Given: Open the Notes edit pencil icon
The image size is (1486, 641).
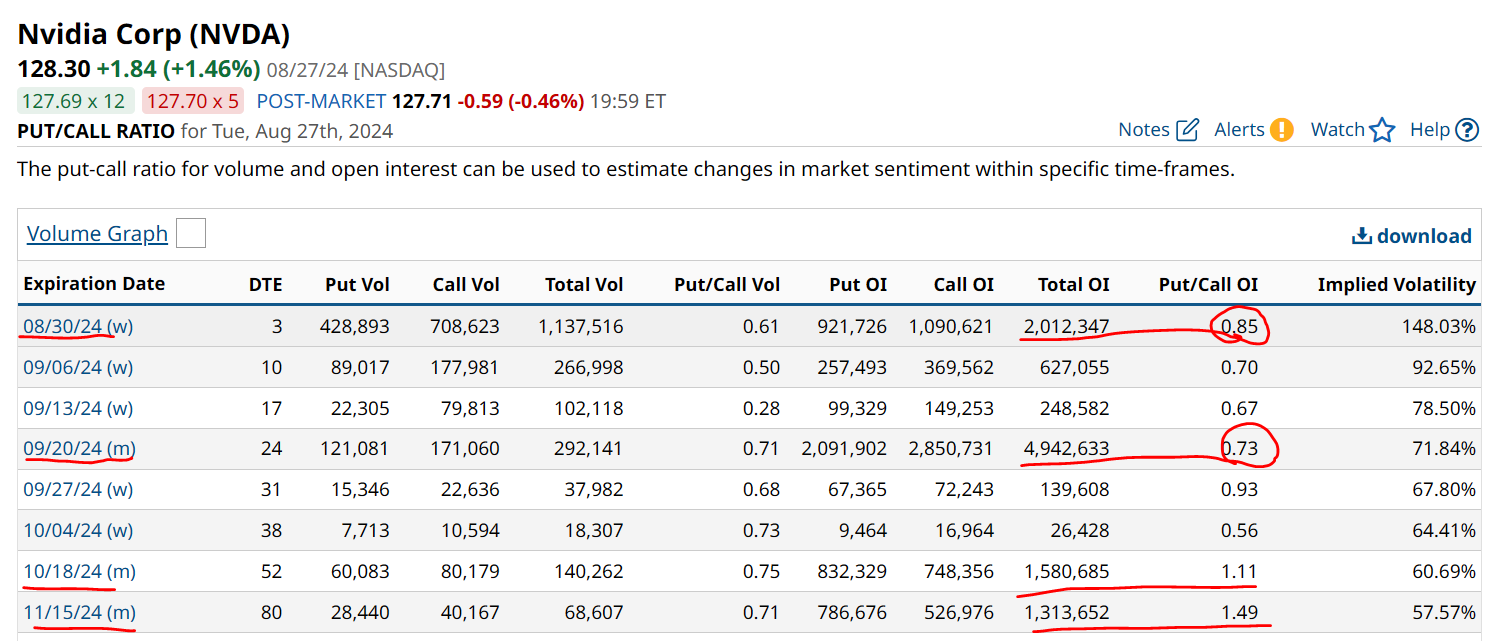Looking at the screenshot, I should 1187,129.
